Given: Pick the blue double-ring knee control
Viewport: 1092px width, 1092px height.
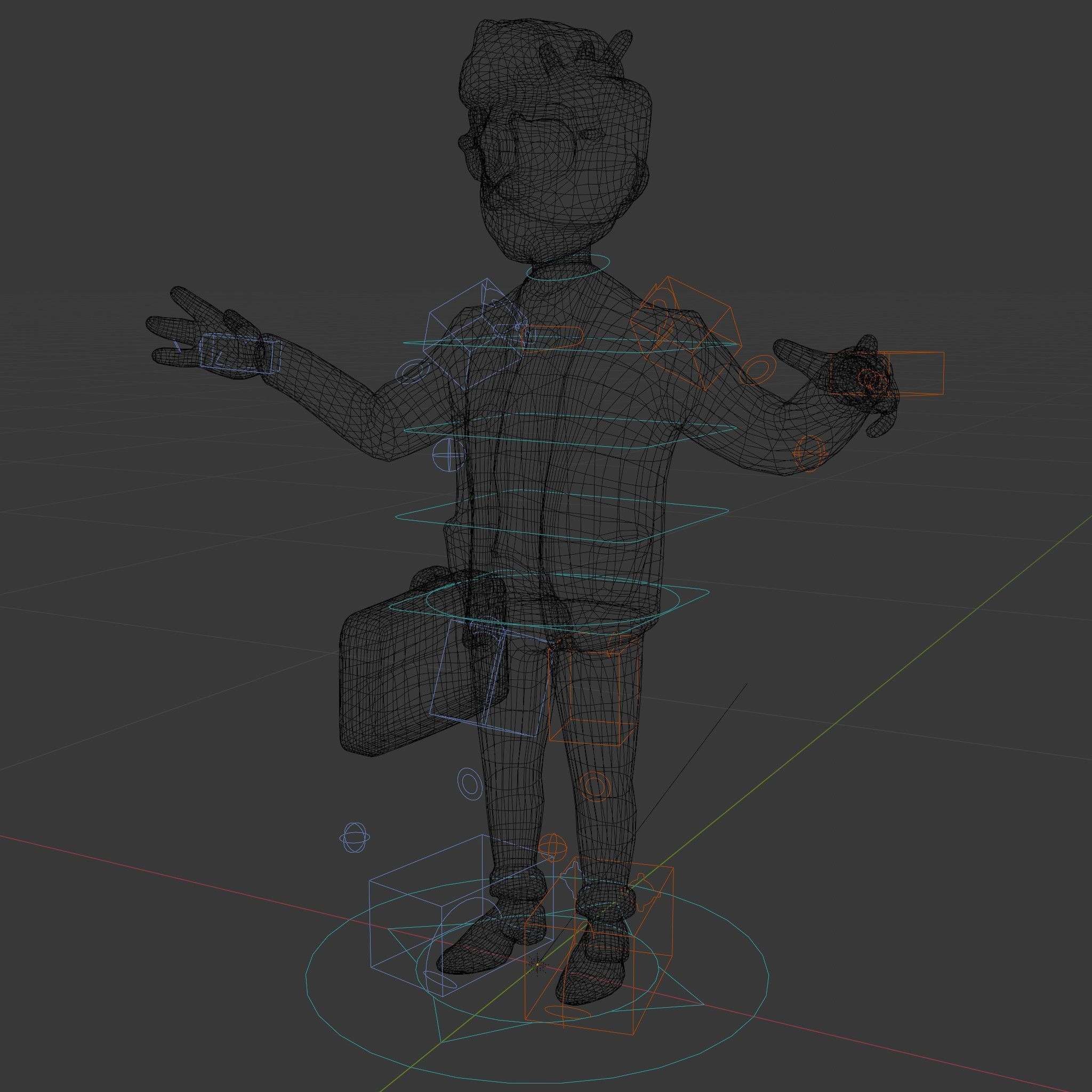Looking at the screenshot, I should click(469, 783).
